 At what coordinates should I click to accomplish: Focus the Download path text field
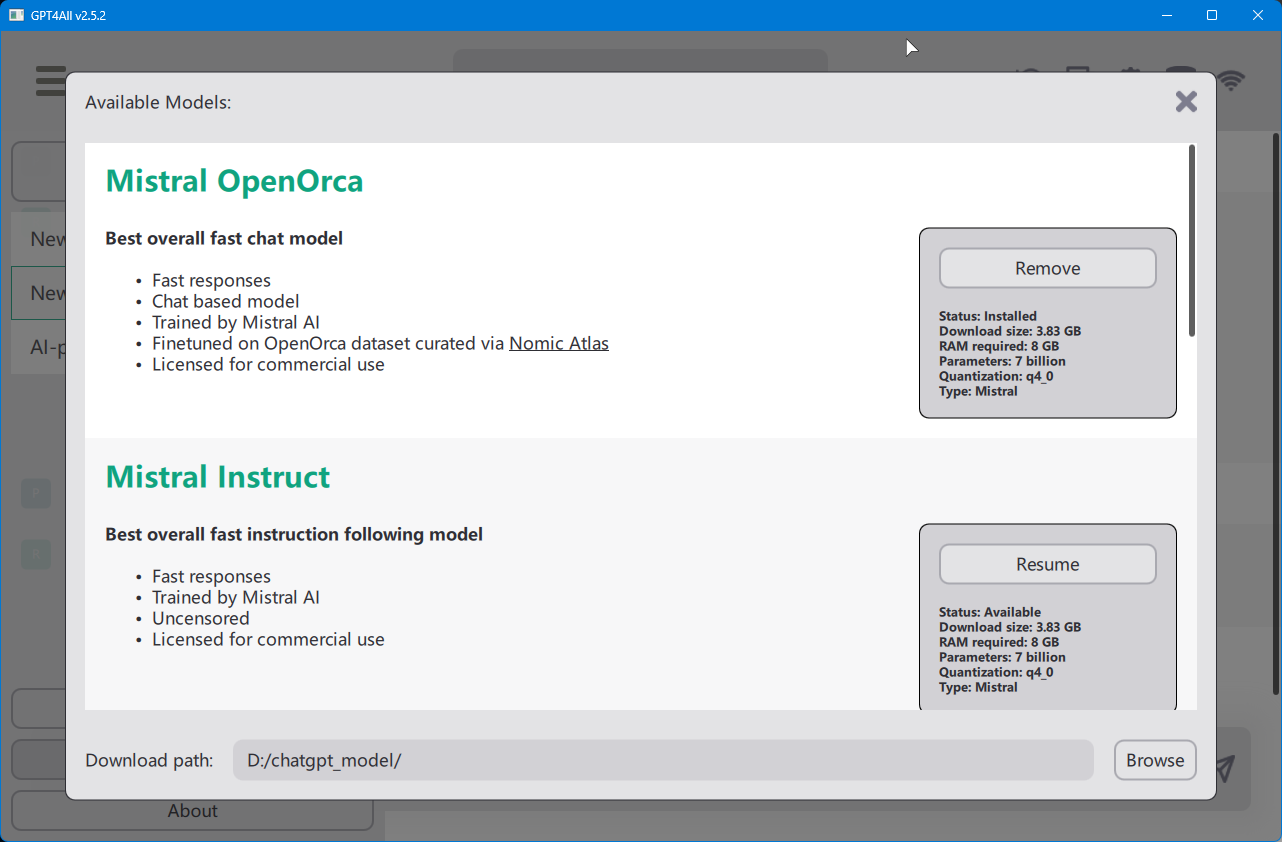coord(663,760)
